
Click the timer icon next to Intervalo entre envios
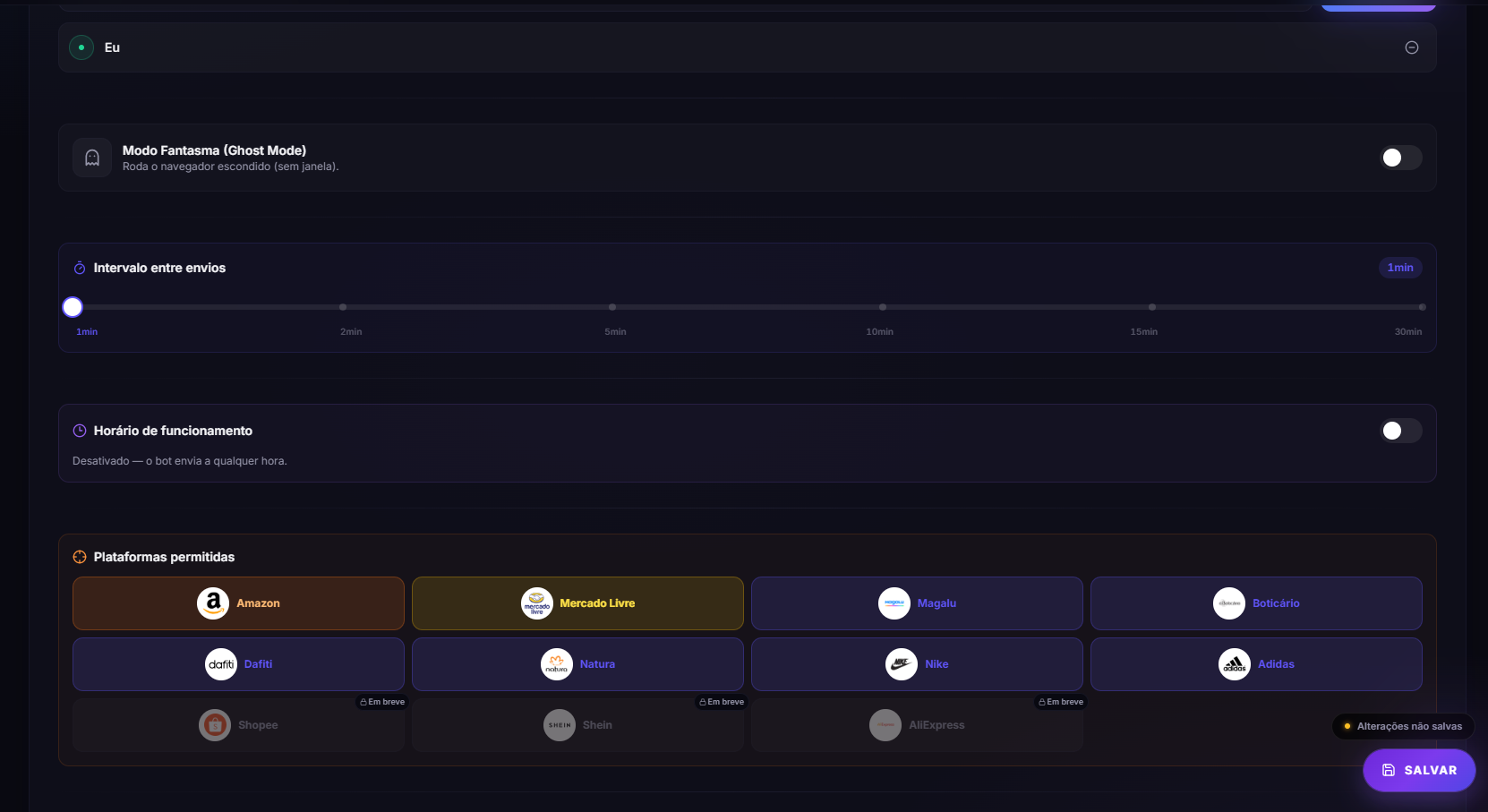tap(80, 268)
